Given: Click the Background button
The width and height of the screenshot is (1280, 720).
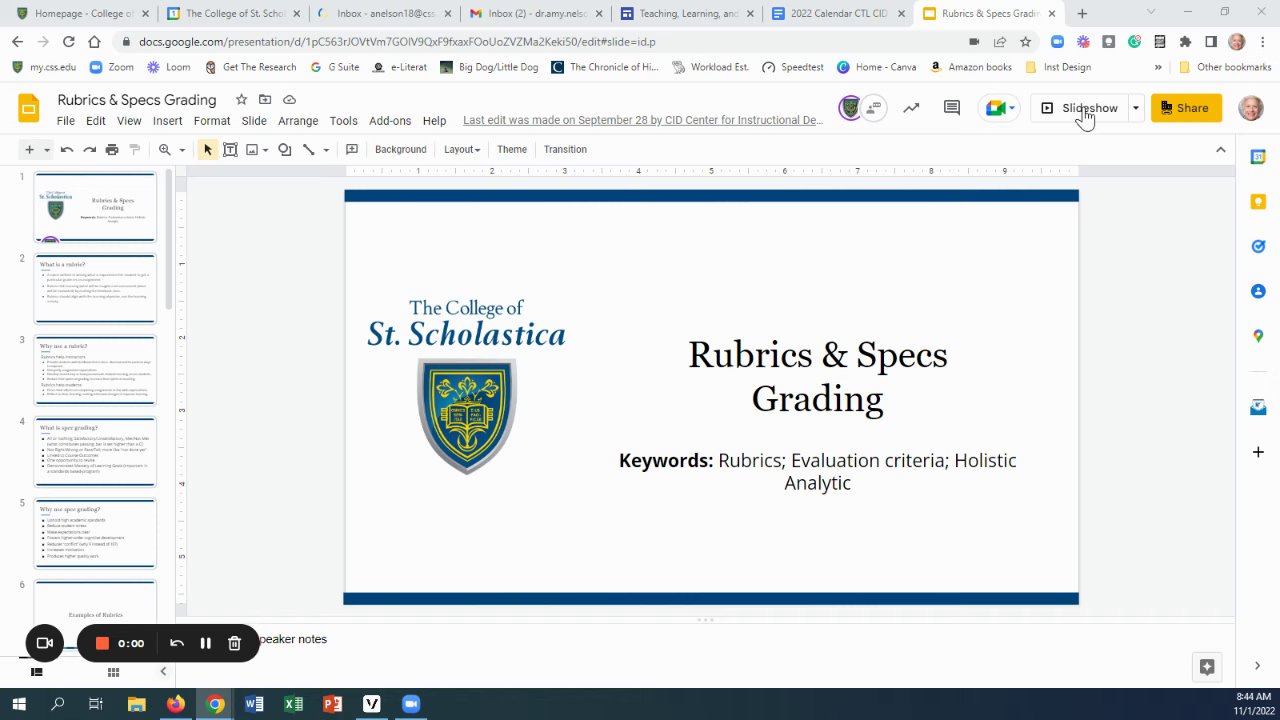Looking at the screenshot, I should (x=400, y=149).
